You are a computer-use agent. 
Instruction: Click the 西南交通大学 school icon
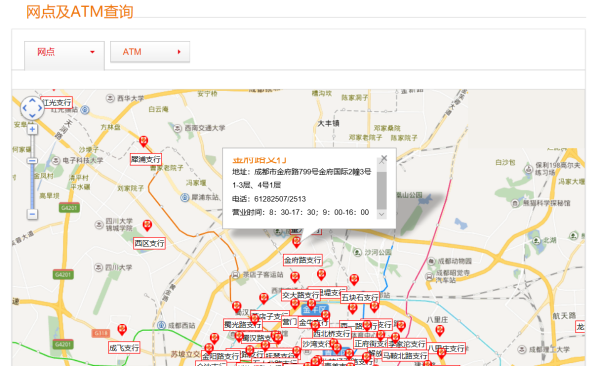pyautogui.click(x=177, y=128)
